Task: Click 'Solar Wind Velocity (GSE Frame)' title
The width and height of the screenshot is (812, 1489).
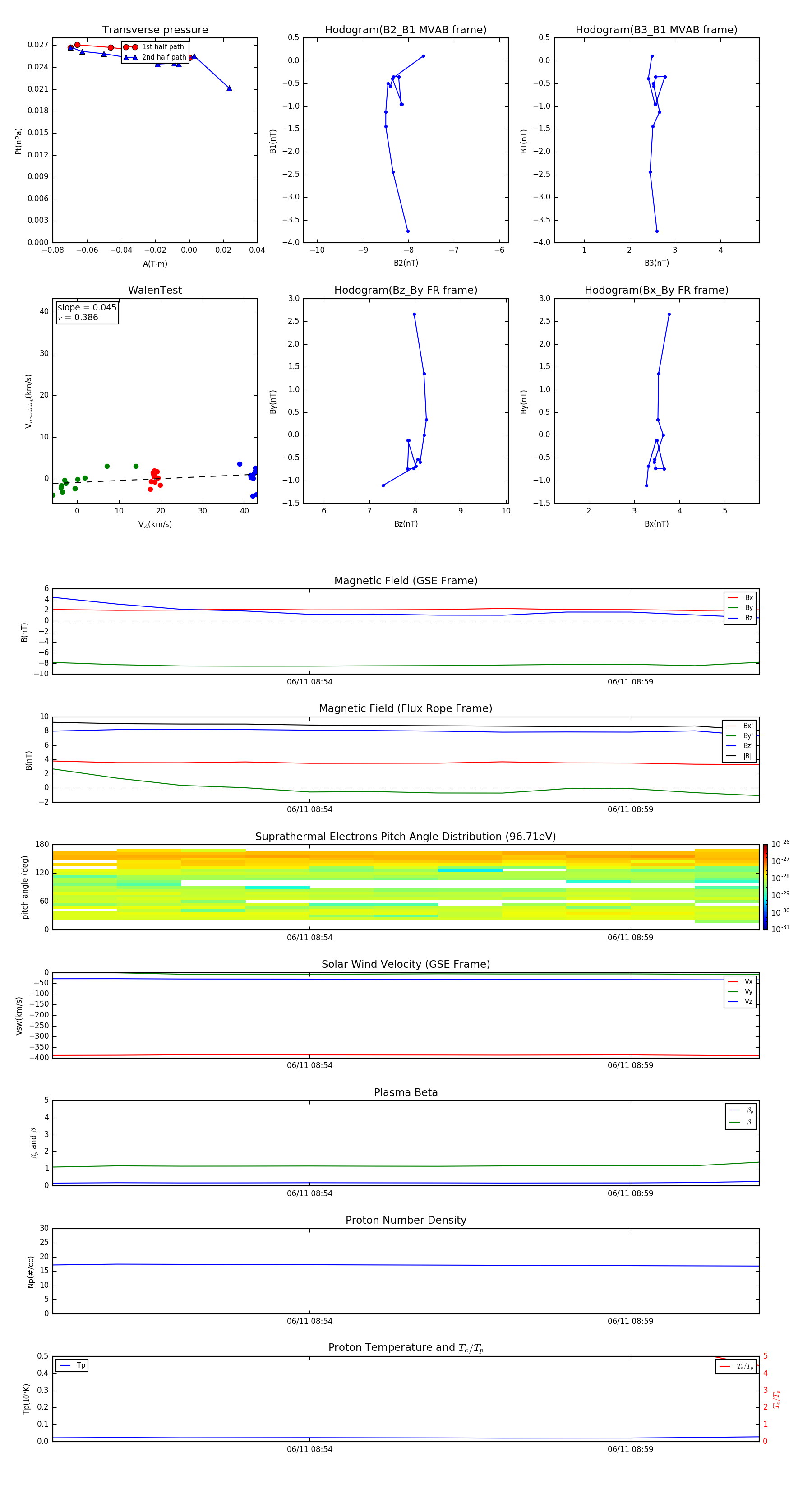Action: (406, 964)
